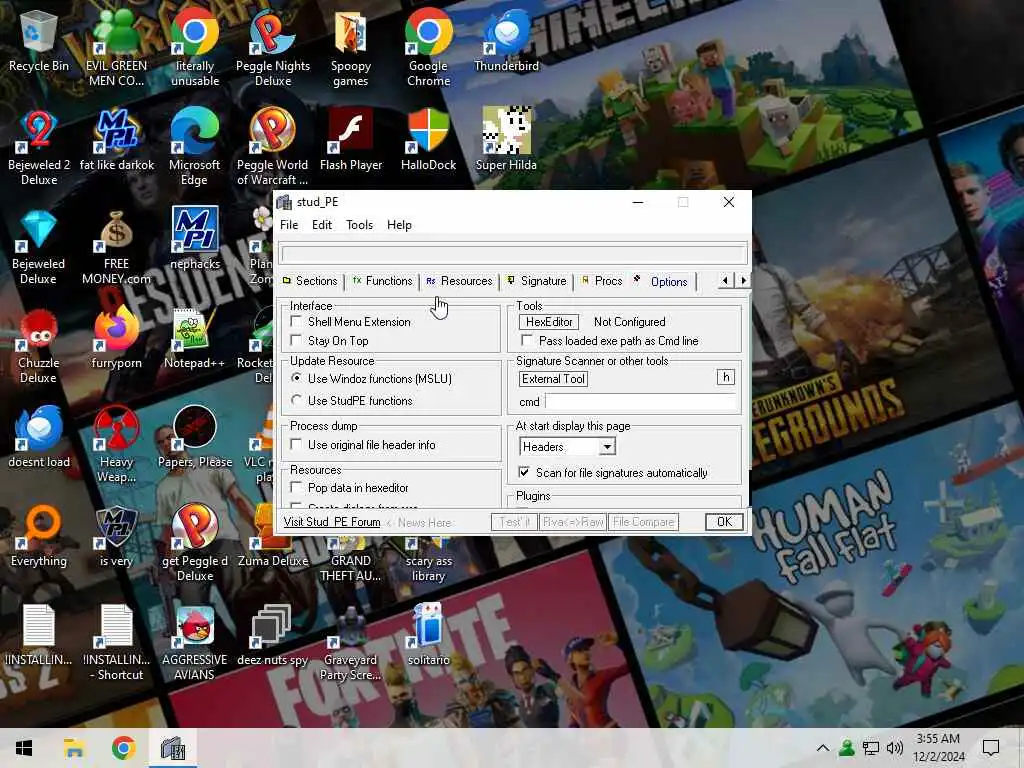Image resolution: width=1024 pixels, height=768 pixels.
Task: Show hidden icons in system tray
Action: [x=823, y=748]
